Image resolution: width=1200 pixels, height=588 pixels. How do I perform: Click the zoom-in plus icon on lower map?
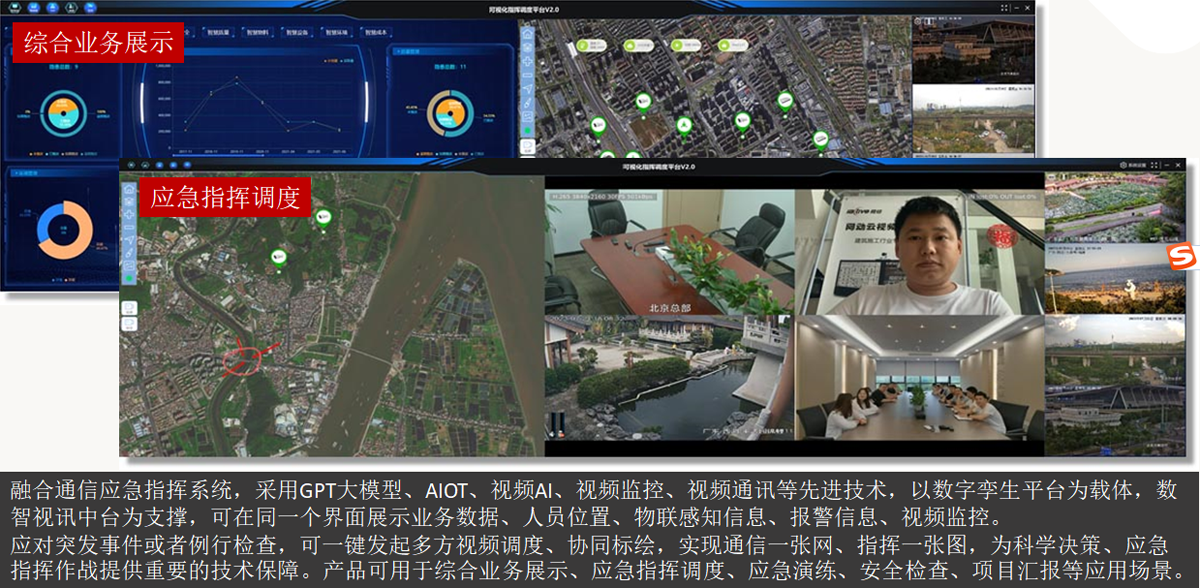coord(129,214)
